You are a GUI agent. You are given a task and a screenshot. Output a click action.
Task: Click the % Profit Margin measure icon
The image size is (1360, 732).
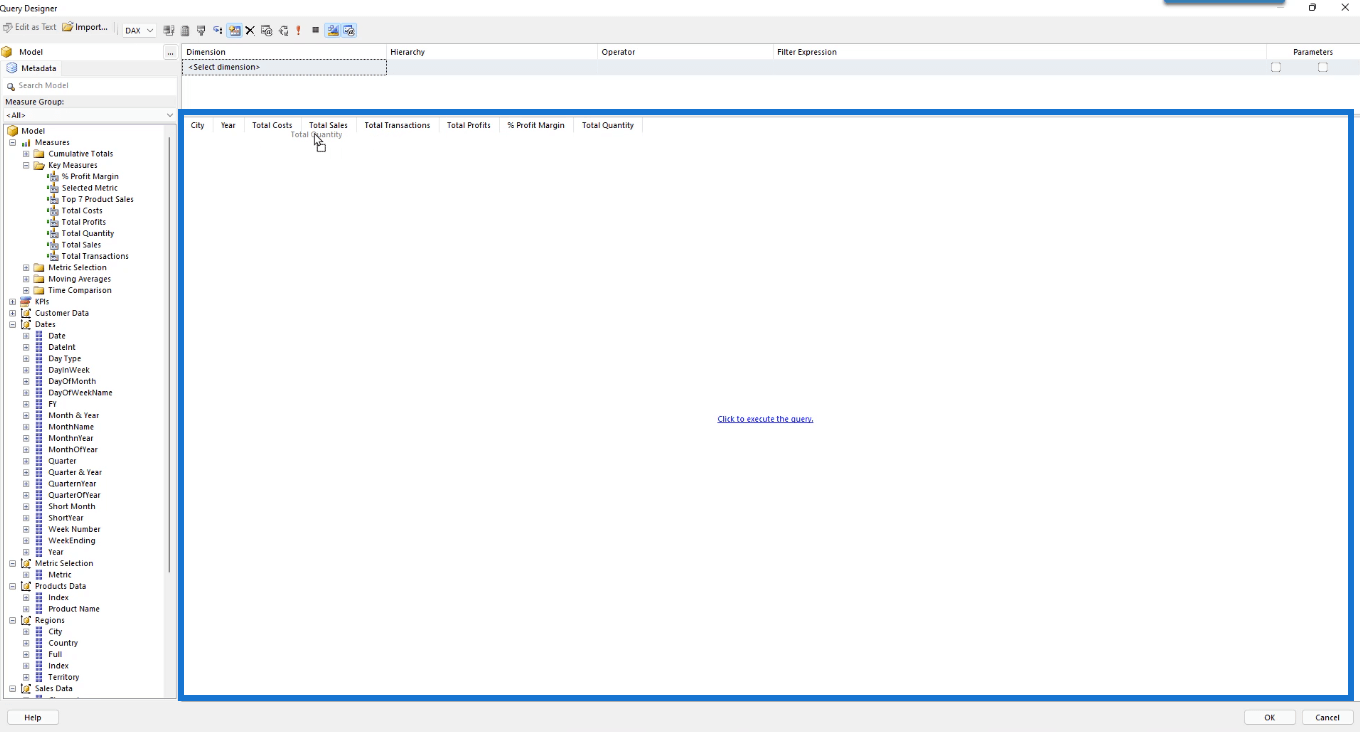click(x=53, y=177)
